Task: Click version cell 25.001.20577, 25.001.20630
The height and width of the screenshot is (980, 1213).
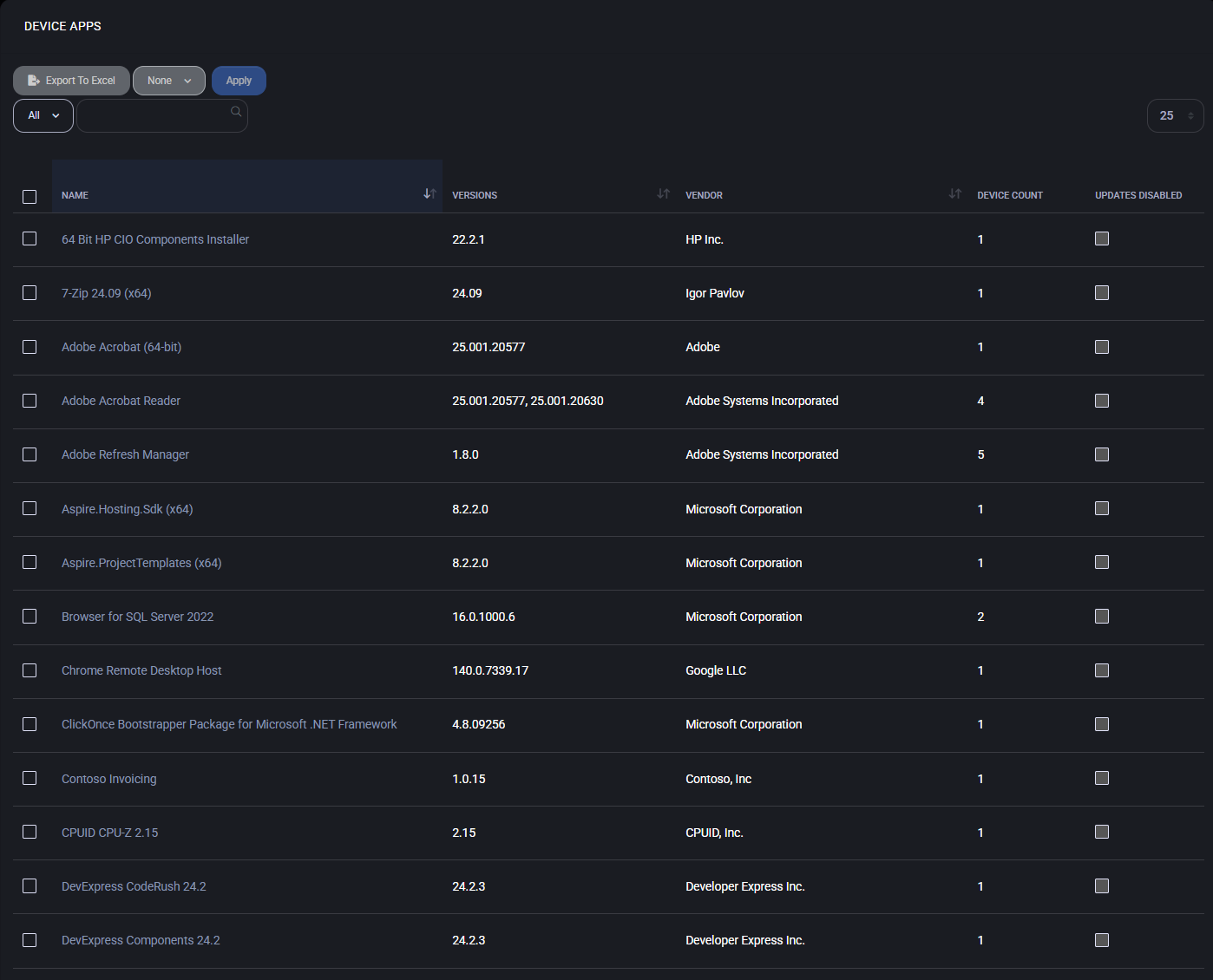Action: (x=528, y=401)
